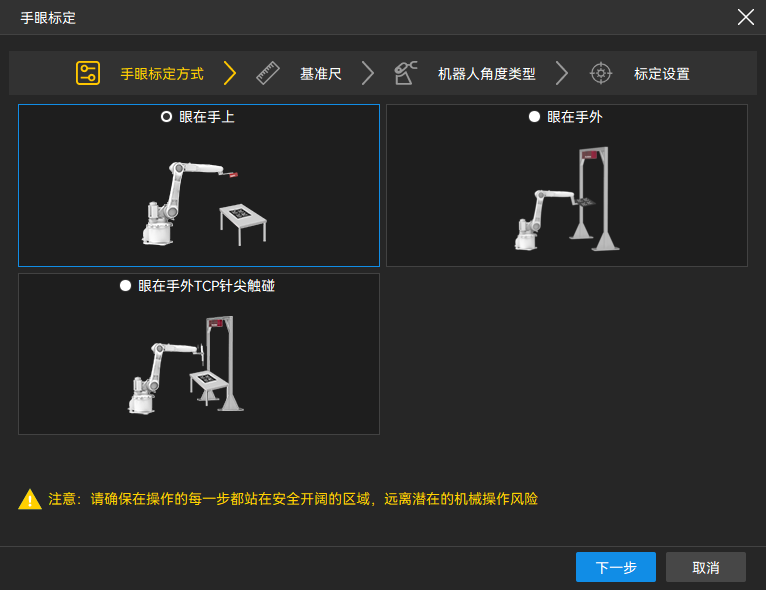Click the TCP needle-touch robot illustration
The height and width of the screenshot is (590, 766).
point(186,365)
